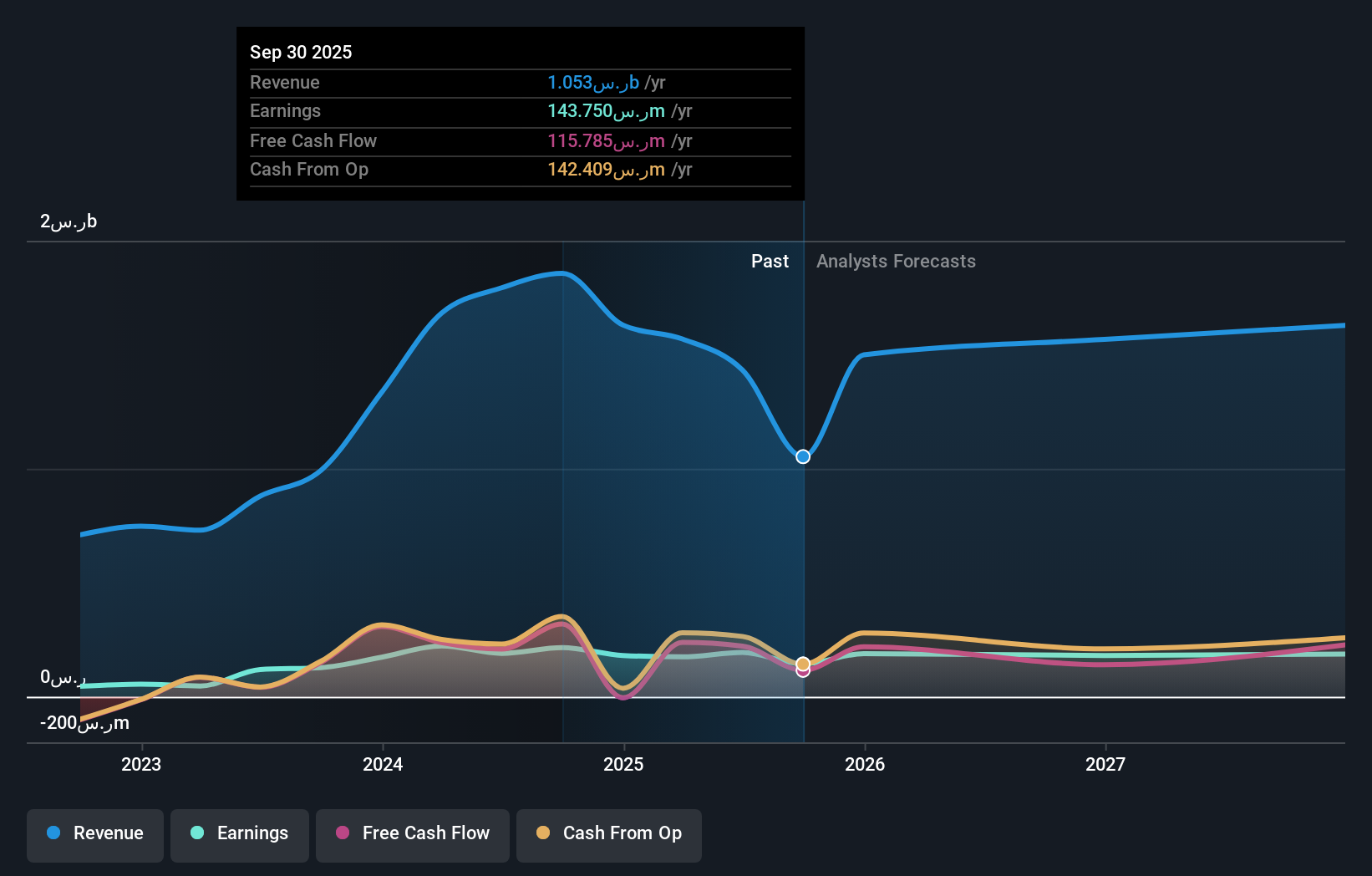Select the orange Cash From Op data point marker
Screen dimensions: 1372x876
(803, 664)
